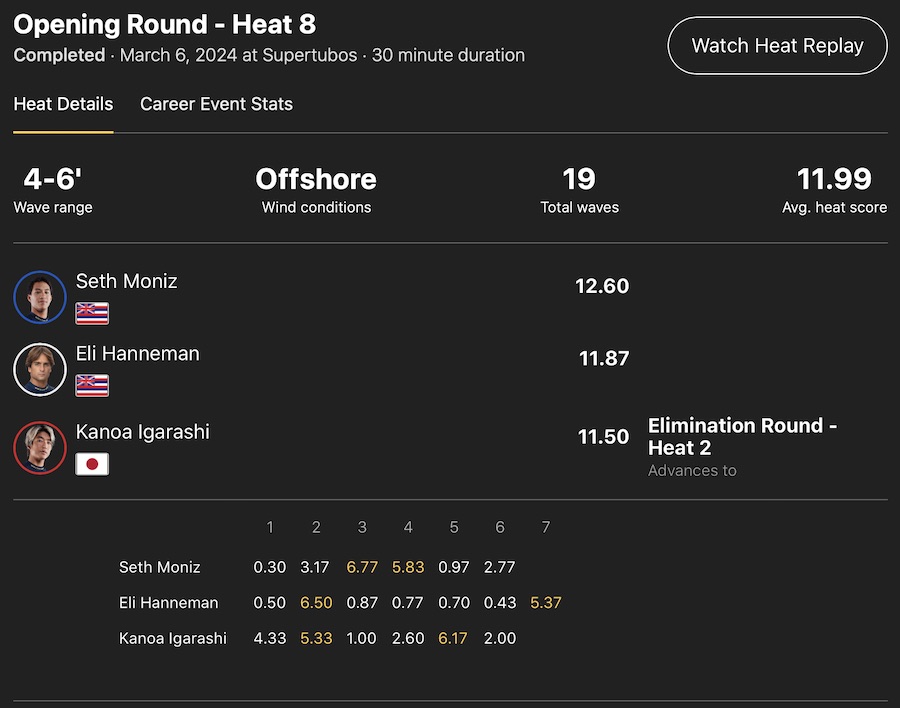Click Seth Moniz's 12.60 heat total

pyautogui.click(x=602, y=286)
